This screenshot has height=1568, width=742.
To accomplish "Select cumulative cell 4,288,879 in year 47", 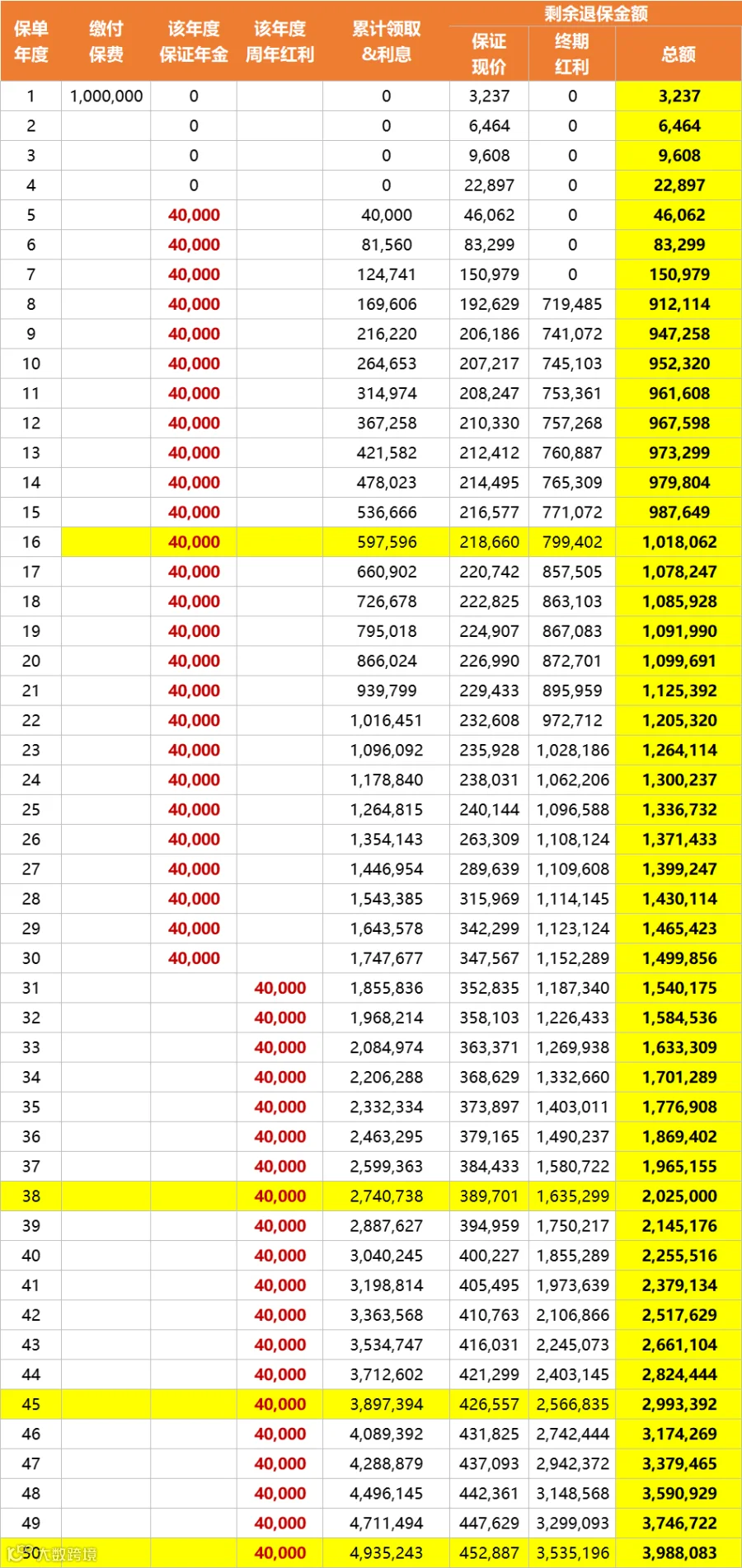I will pos(386,1463).
